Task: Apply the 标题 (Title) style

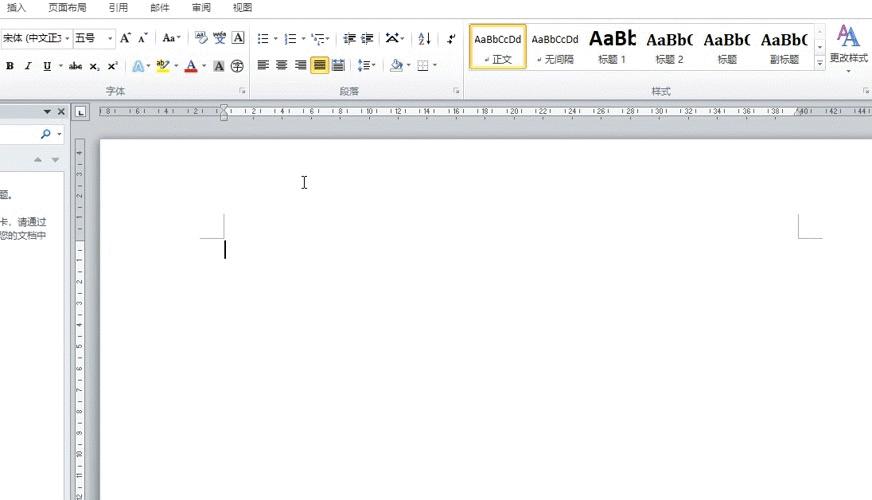Action: tap(727, 47)
